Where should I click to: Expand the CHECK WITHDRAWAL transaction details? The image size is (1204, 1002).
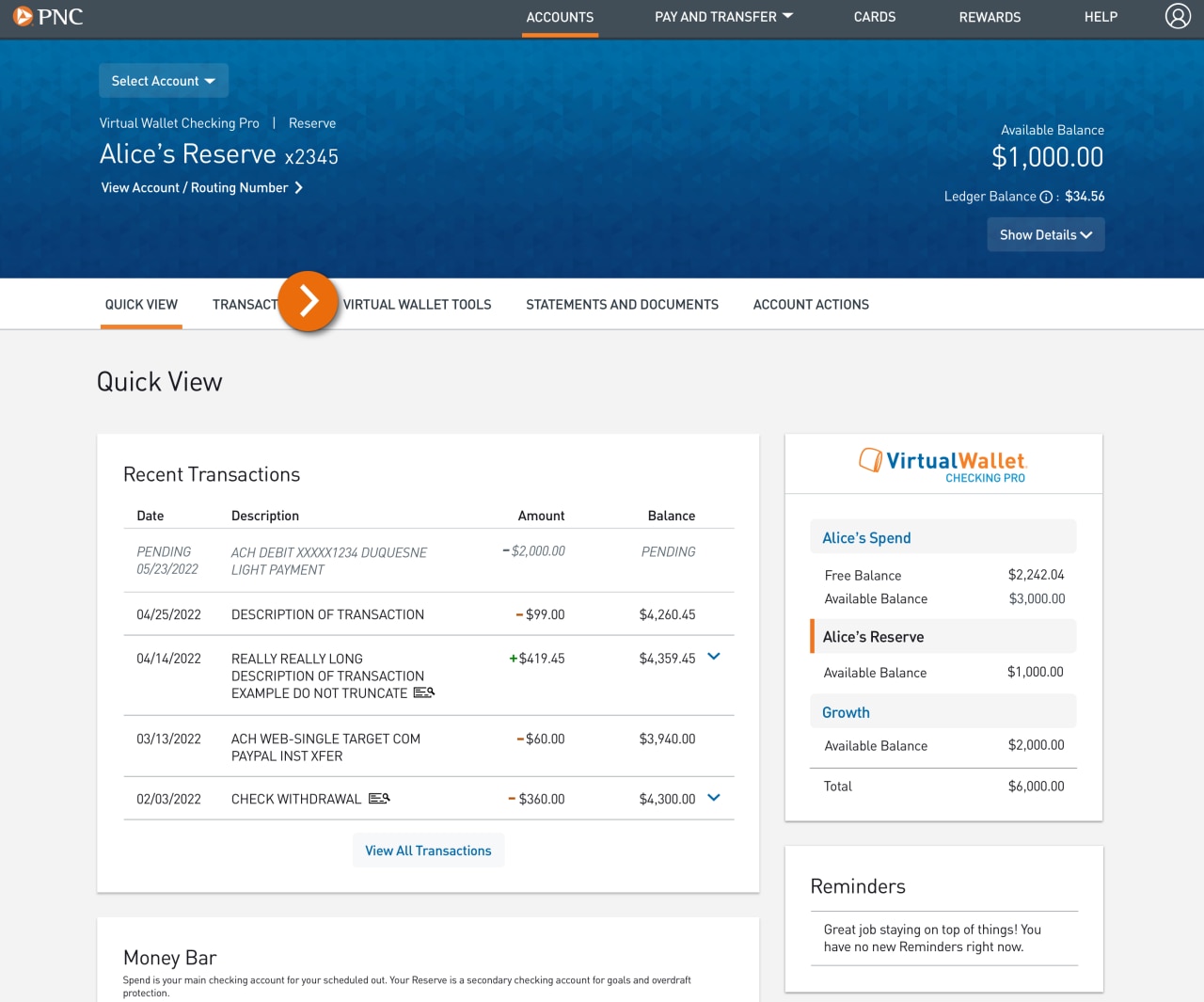pos(713,797)
